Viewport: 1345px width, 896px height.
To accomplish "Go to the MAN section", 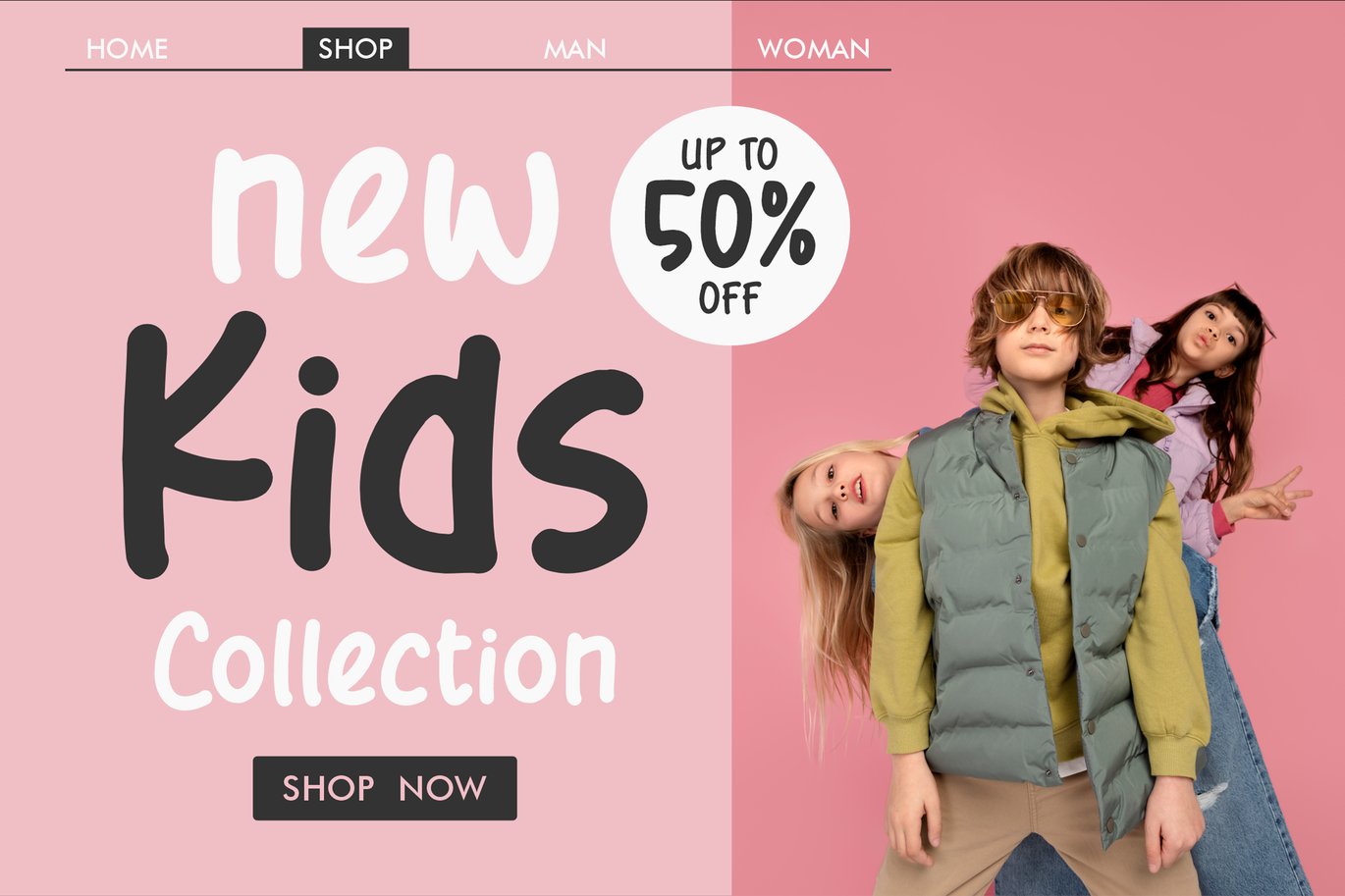I will click(x=575, y=49).
